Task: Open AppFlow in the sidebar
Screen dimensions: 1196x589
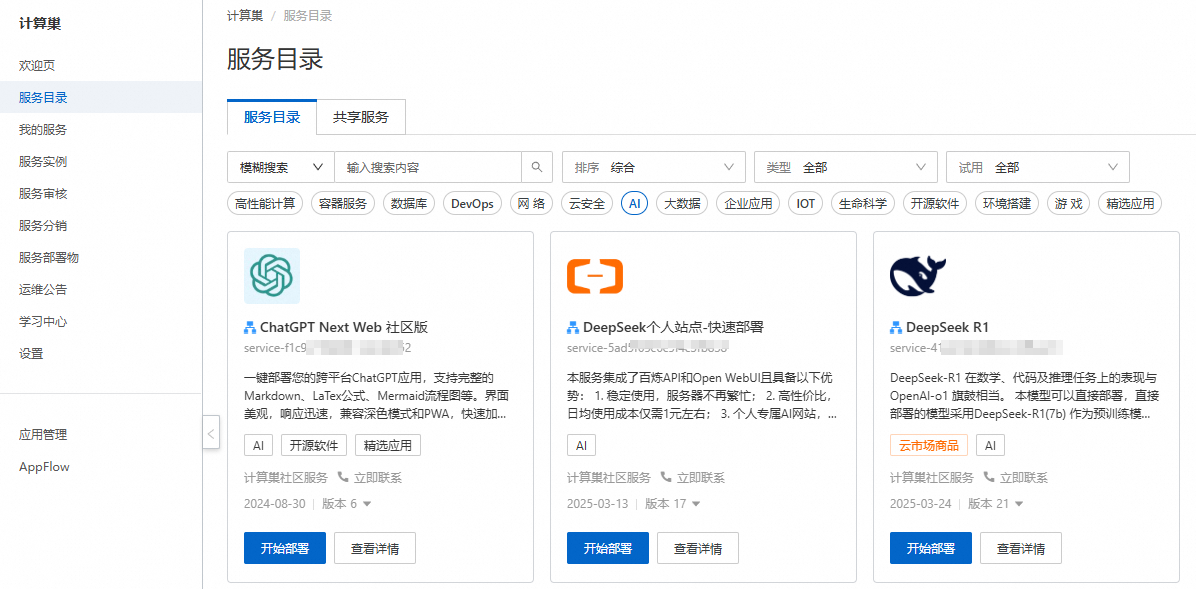Action: (101, 467)
